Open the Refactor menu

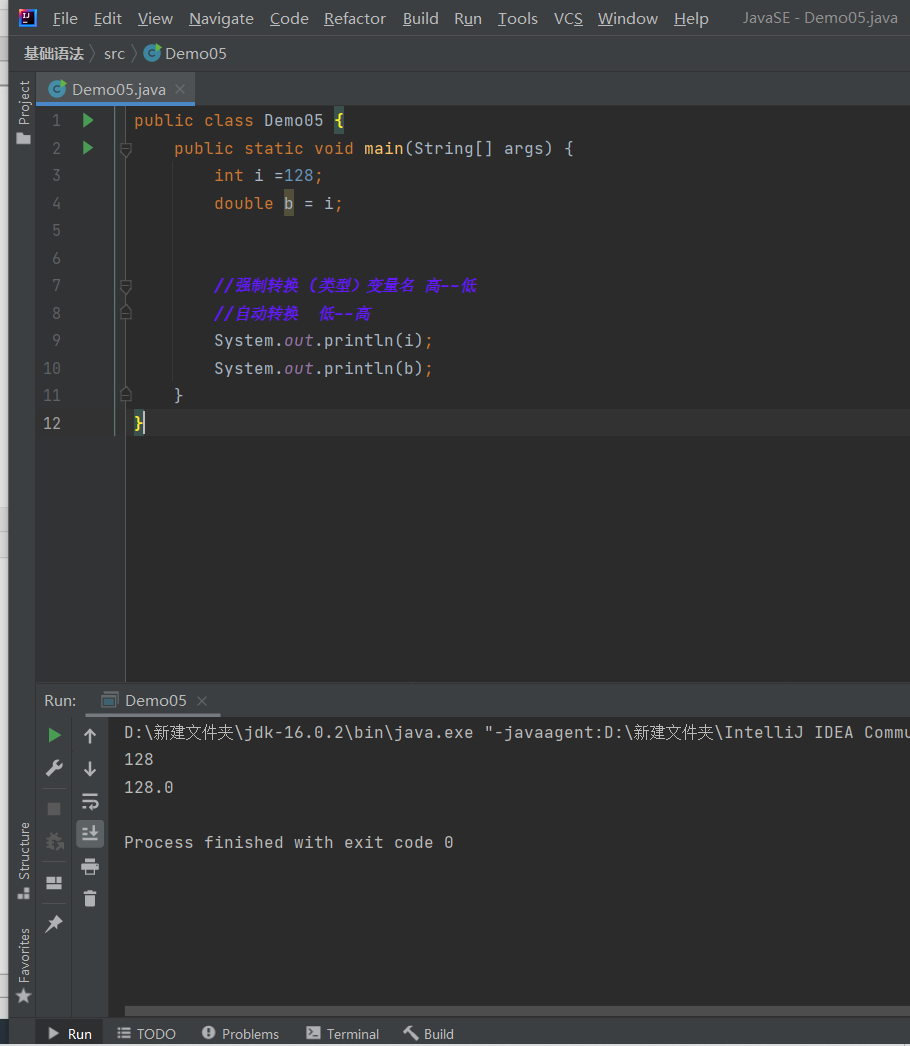pyautogui.click(x=355, y=19)
